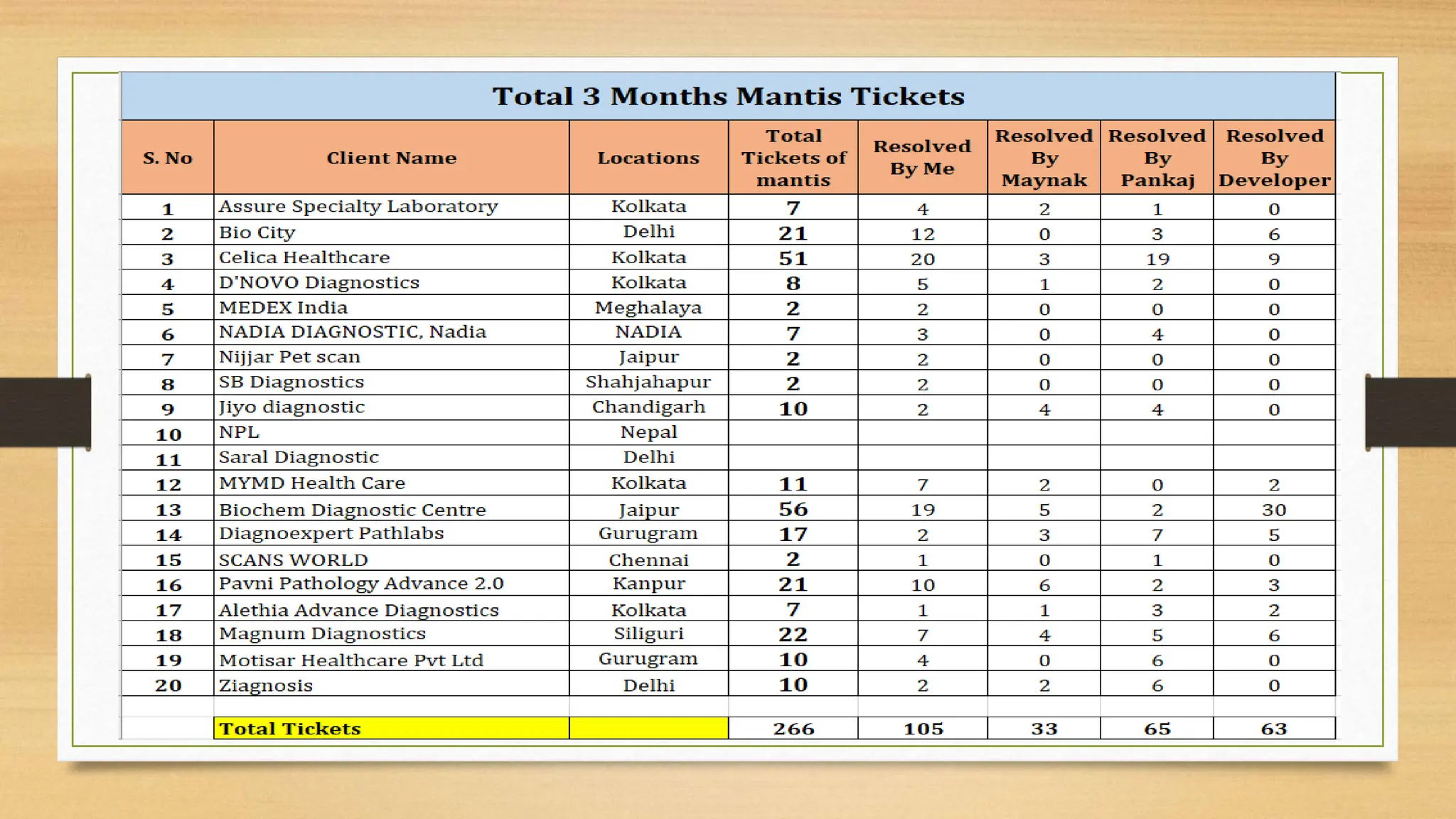
Task: Select 'Resolved By Developer' header cell
Action: click(x=1274, y=158)
